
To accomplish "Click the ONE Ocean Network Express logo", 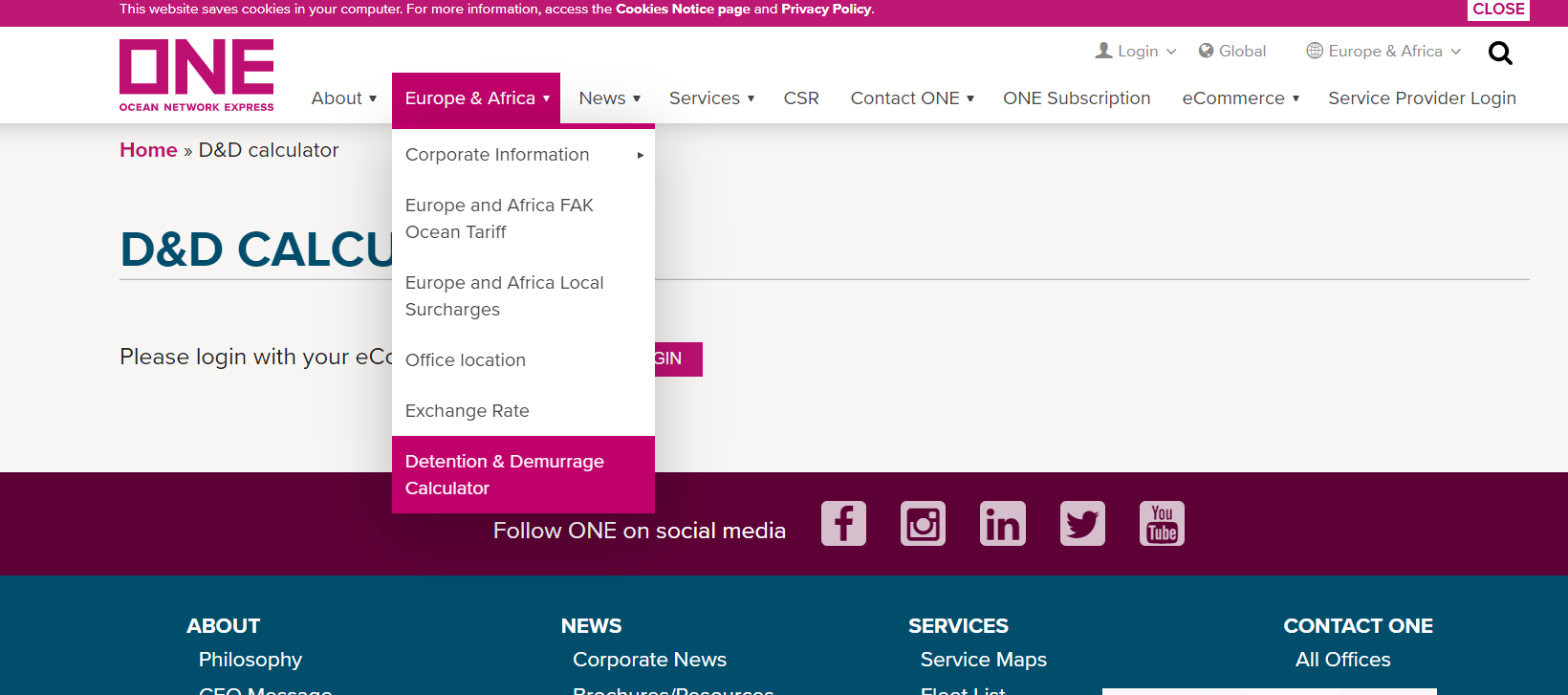I will [x=197, y=76].
